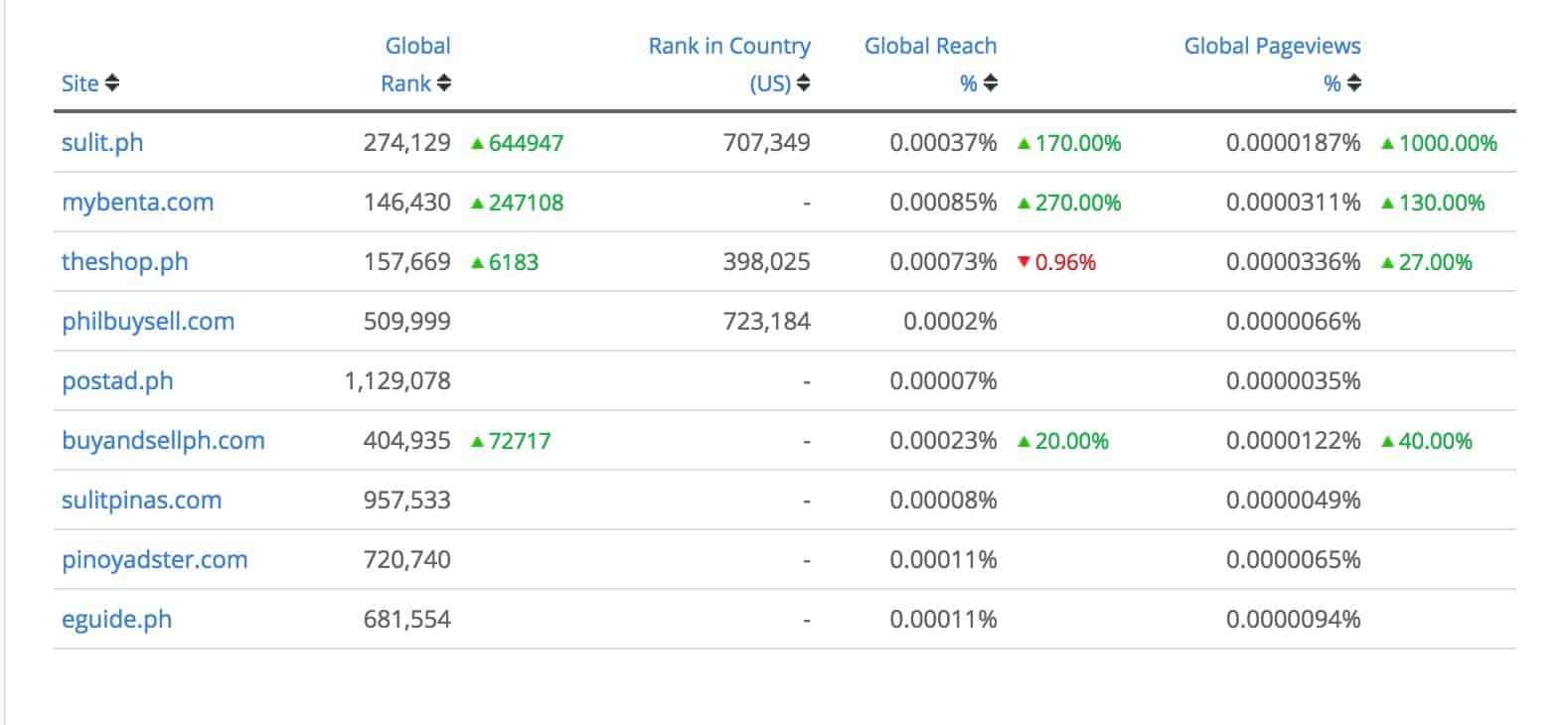Screen dimensions: 1568x725
Task: Click green up arrow beside 1000.00%
Action: click(1388, 143)
